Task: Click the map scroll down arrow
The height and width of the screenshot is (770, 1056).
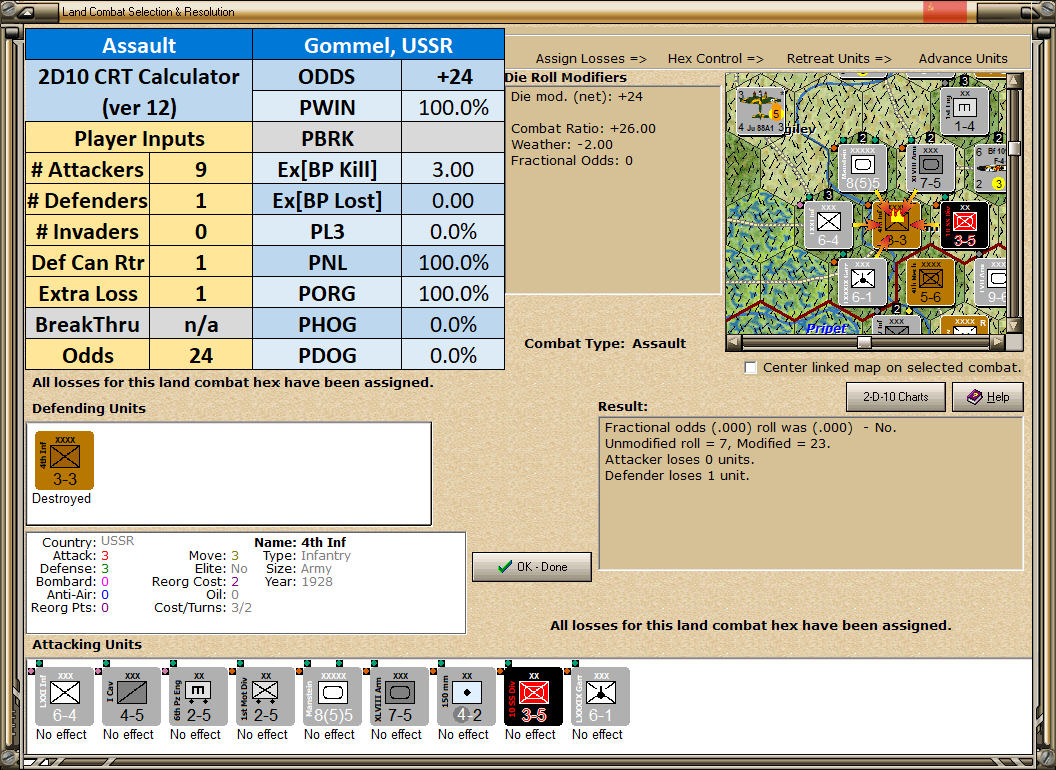Action: pos(1014,326)
